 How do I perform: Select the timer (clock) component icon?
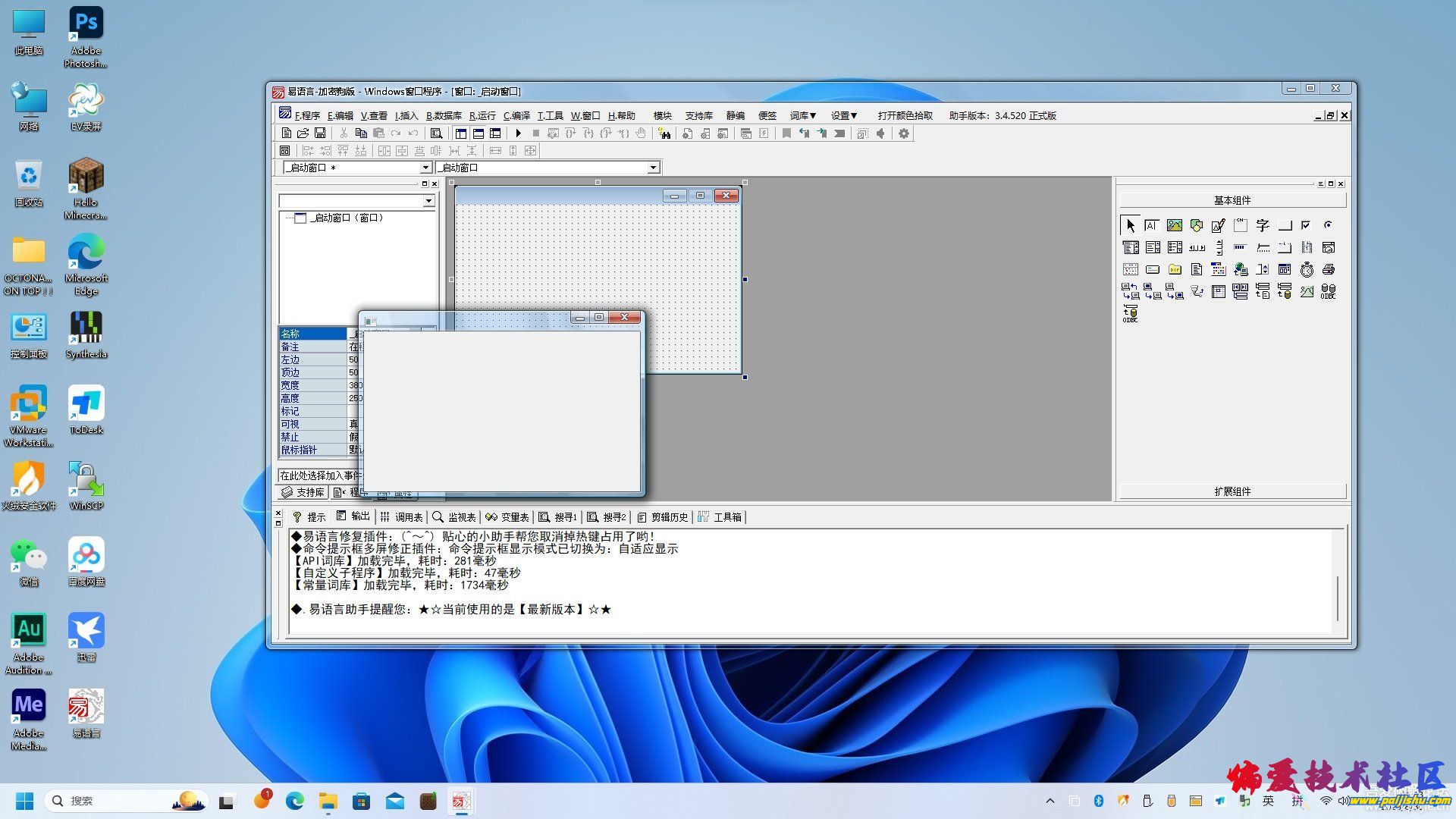pyautogui.click(x=1306, y=269)
